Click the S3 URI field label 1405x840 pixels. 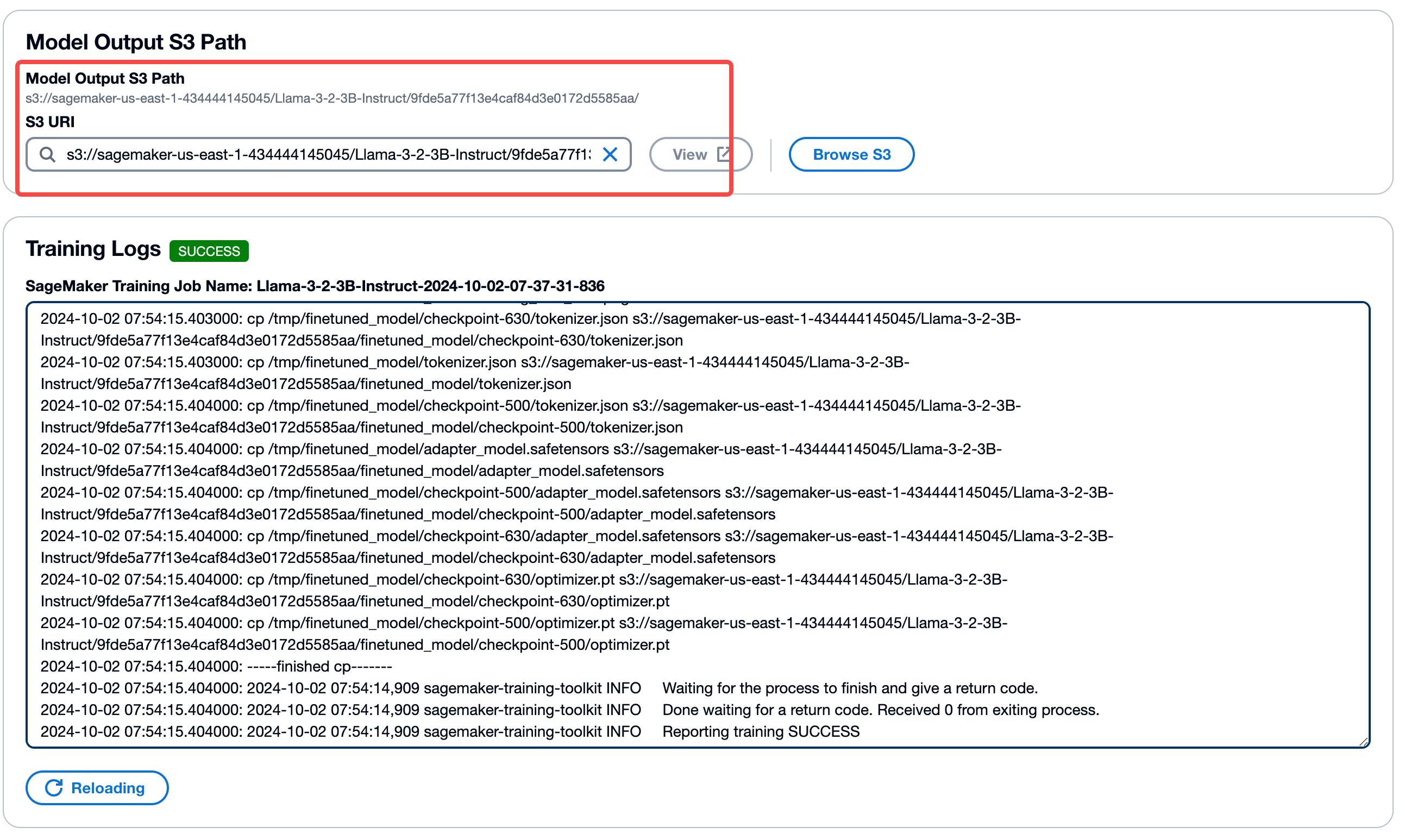point(50,122)
